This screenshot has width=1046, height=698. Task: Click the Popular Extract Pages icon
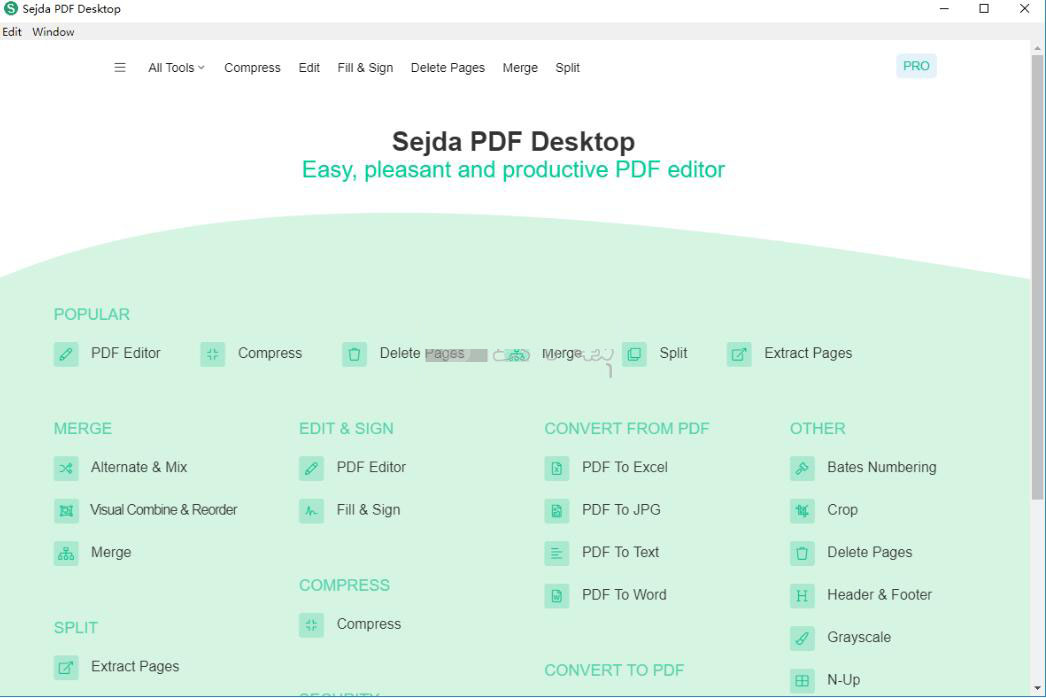click(739, 354)
